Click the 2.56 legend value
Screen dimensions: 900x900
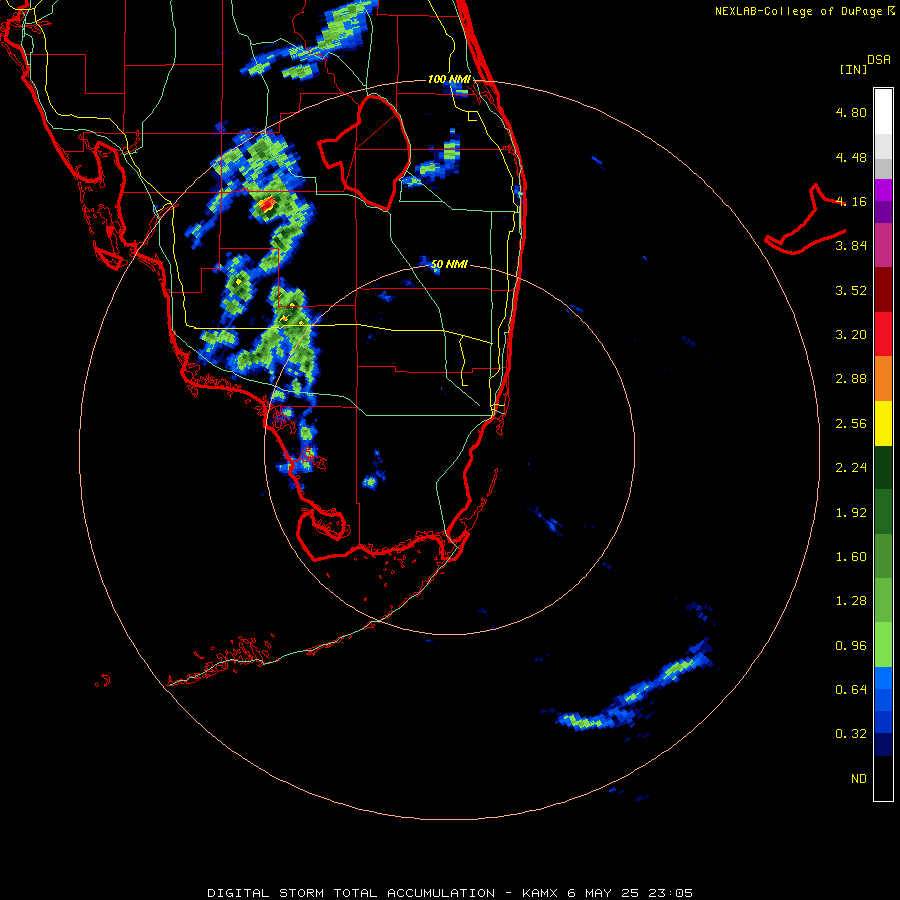click(851, 424)
